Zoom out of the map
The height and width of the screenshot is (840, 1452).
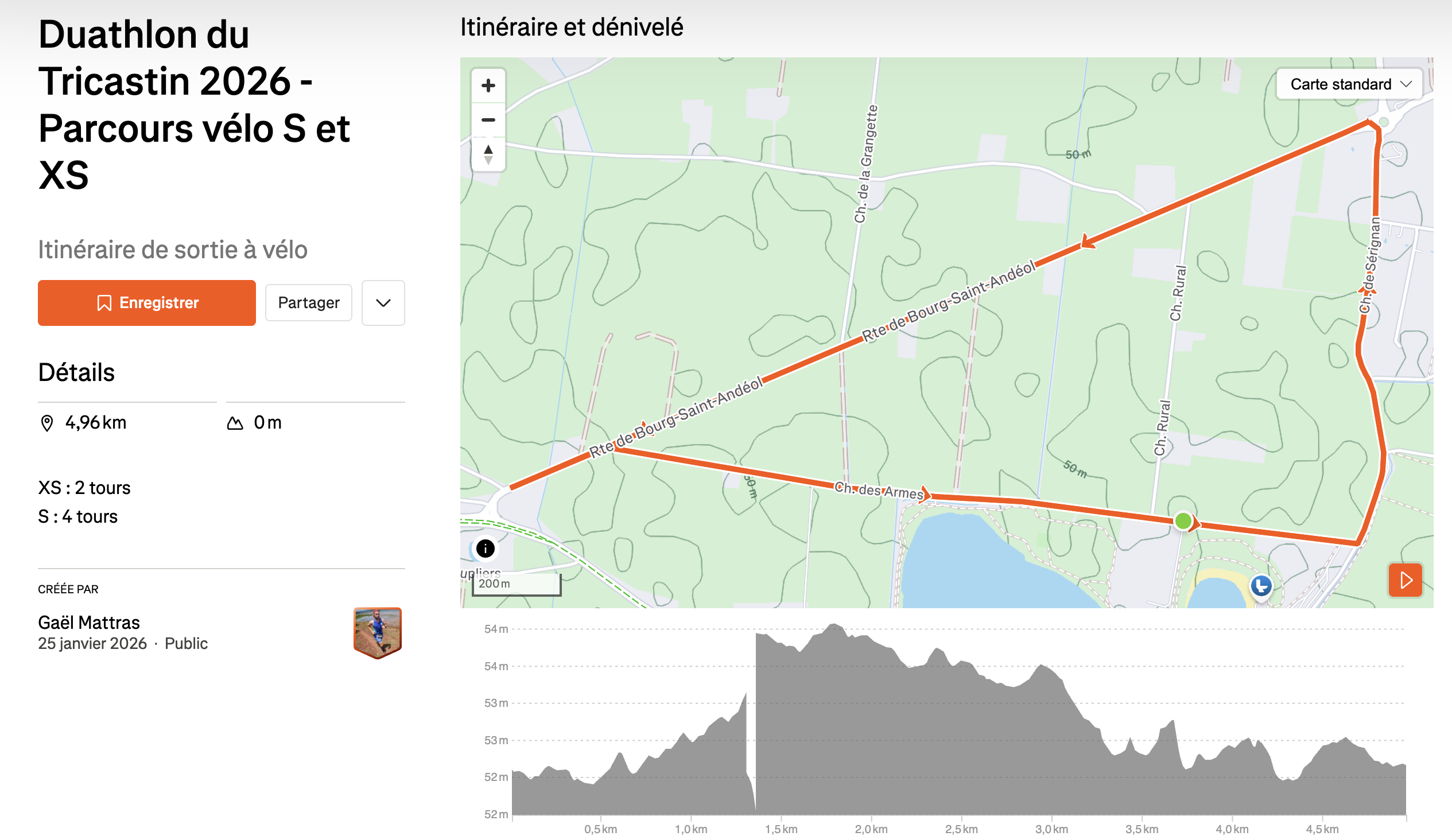click(488, 120)
